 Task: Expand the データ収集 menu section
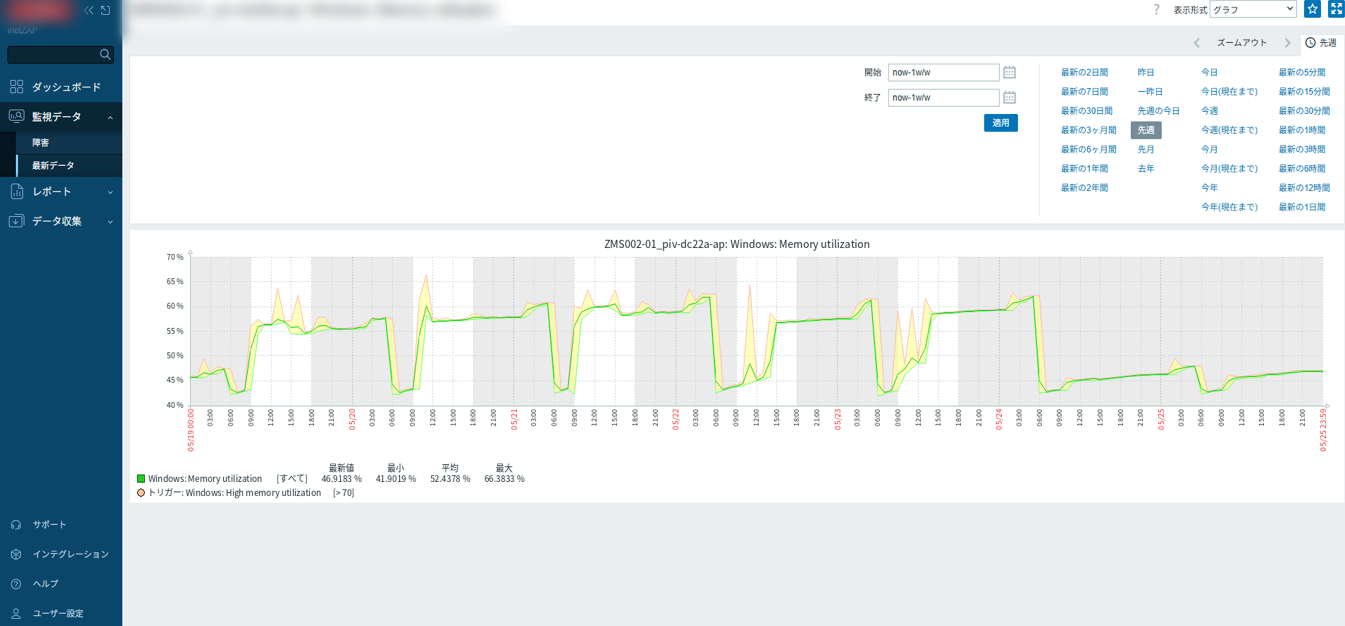61,221
